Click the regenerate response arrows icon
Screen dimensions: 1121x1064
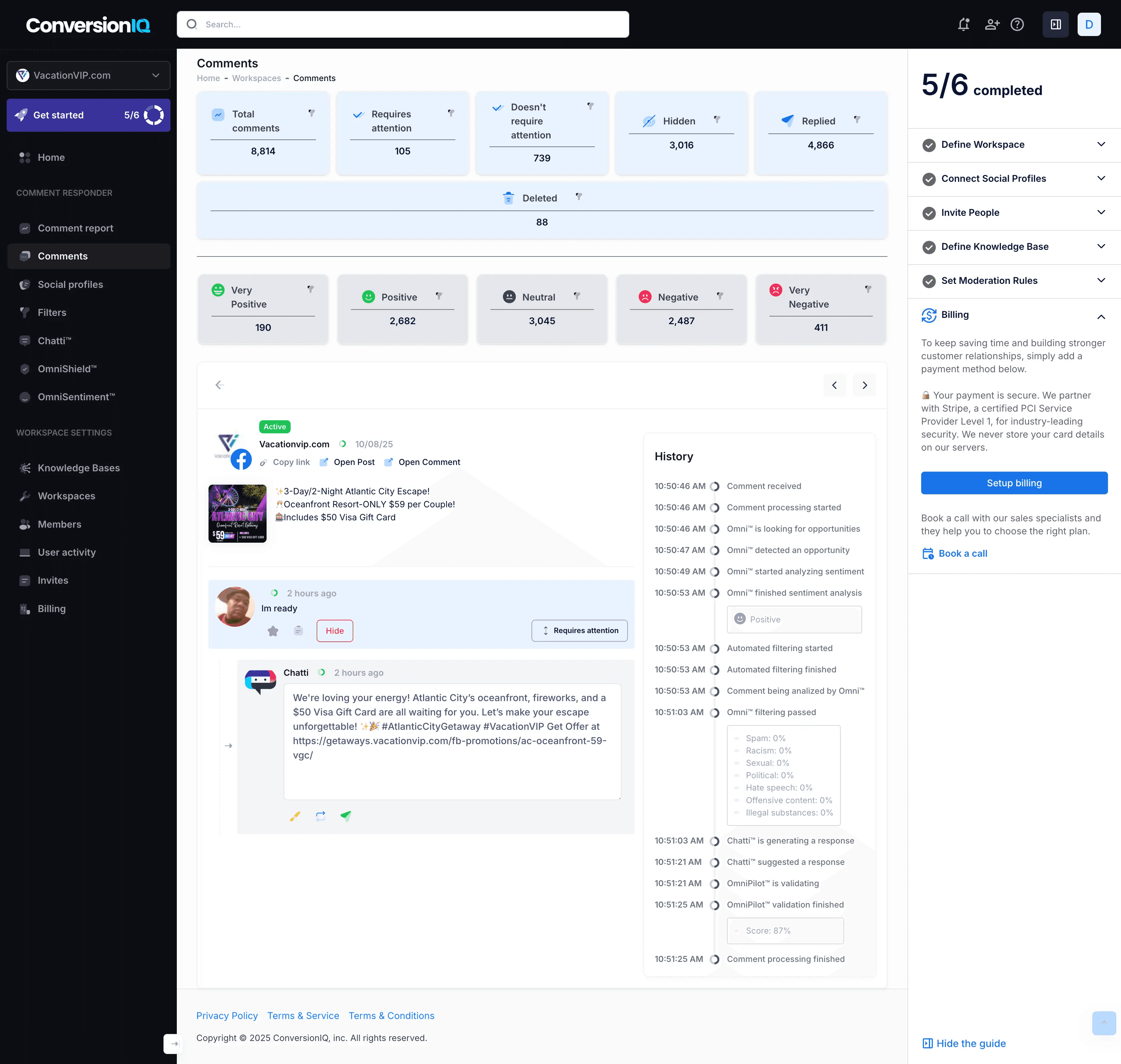(x=321, y=816)
